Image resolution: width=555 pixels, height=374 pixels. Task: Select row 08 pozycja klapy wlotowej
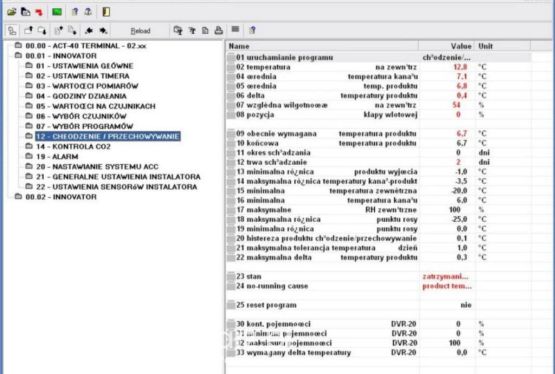click(x=378, y=115)
